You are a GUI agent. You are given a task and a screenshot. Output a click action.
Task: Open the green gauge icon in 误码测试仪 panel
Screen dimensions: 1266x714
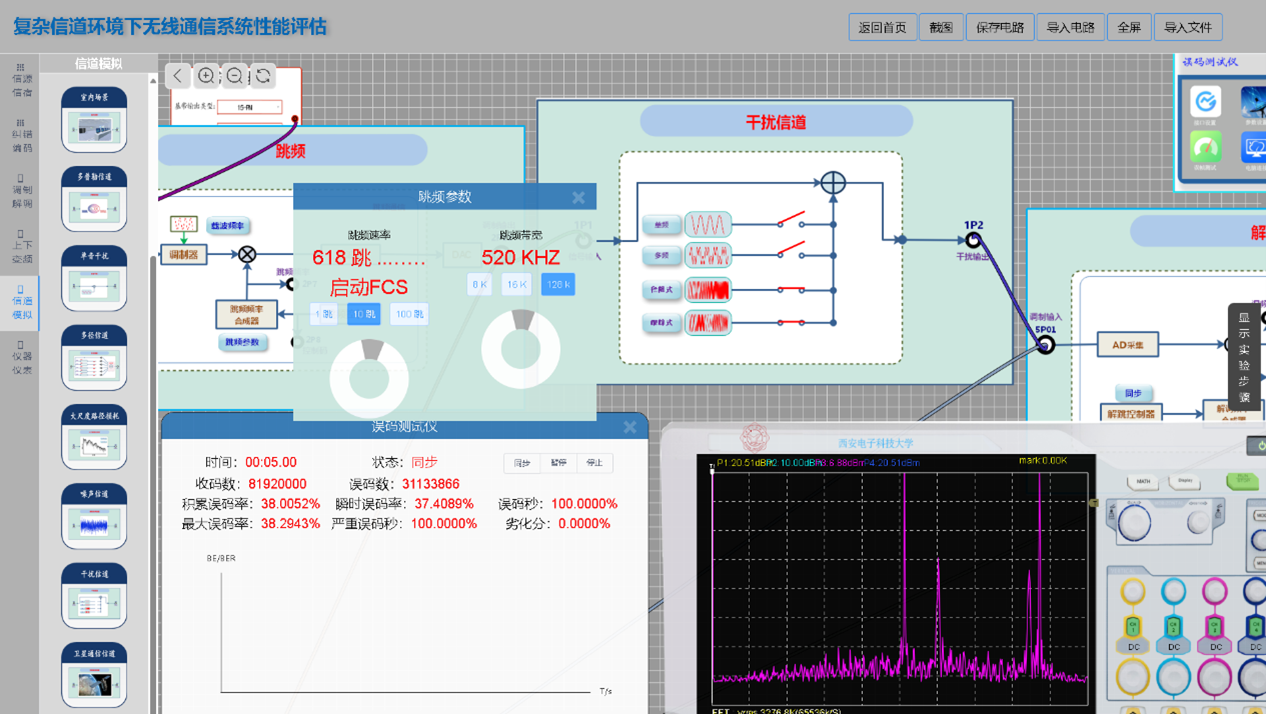[1206, 147]
